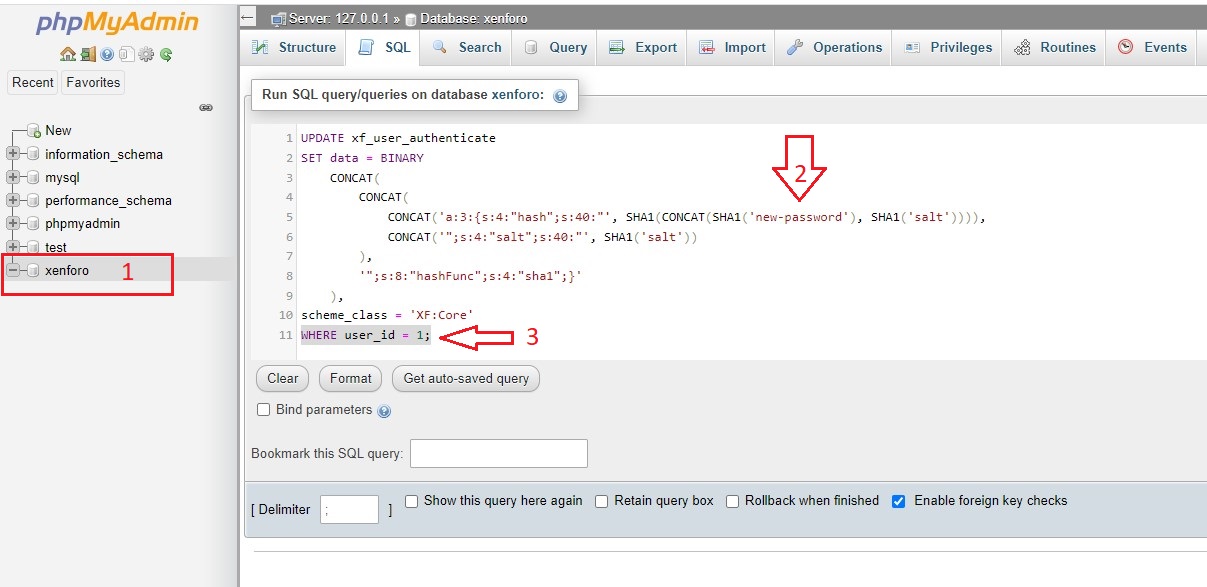Open the Search tab
The height and width of the screenshot is (587, 1207).
pyautogui.click(x=467, y=47)
